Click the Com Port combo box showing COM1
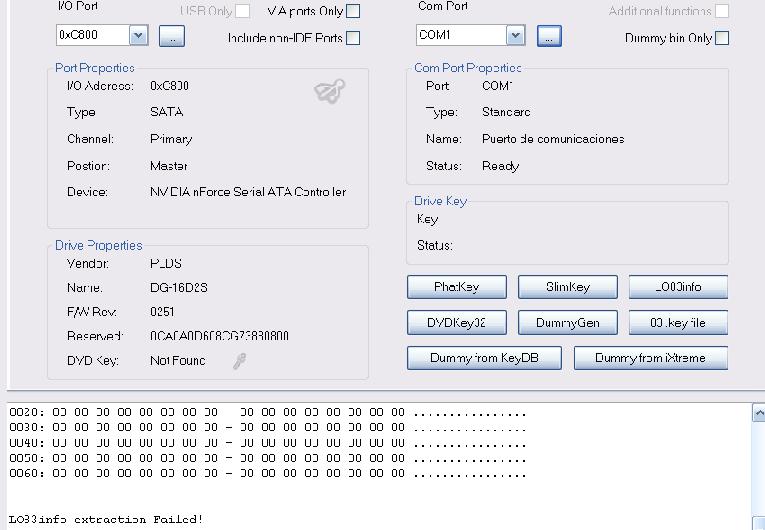This screenshot has height=530, width=765. (470, 35)
